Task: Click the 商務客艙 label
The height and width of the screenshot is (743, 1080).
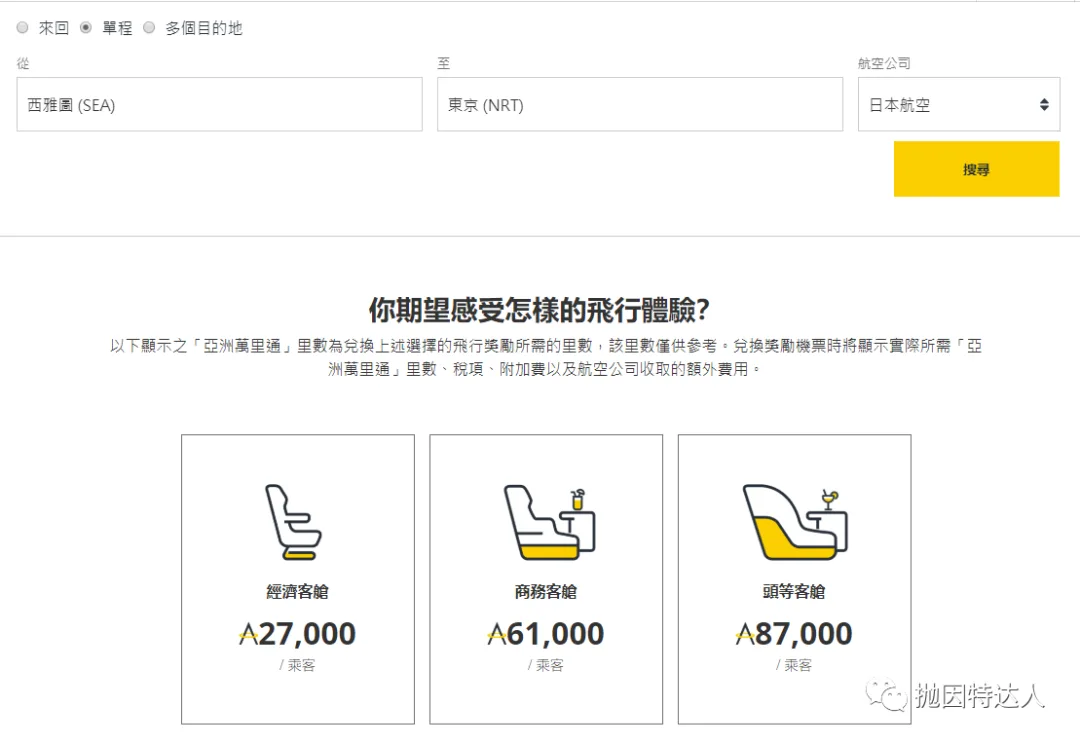Action: (546, 591)
